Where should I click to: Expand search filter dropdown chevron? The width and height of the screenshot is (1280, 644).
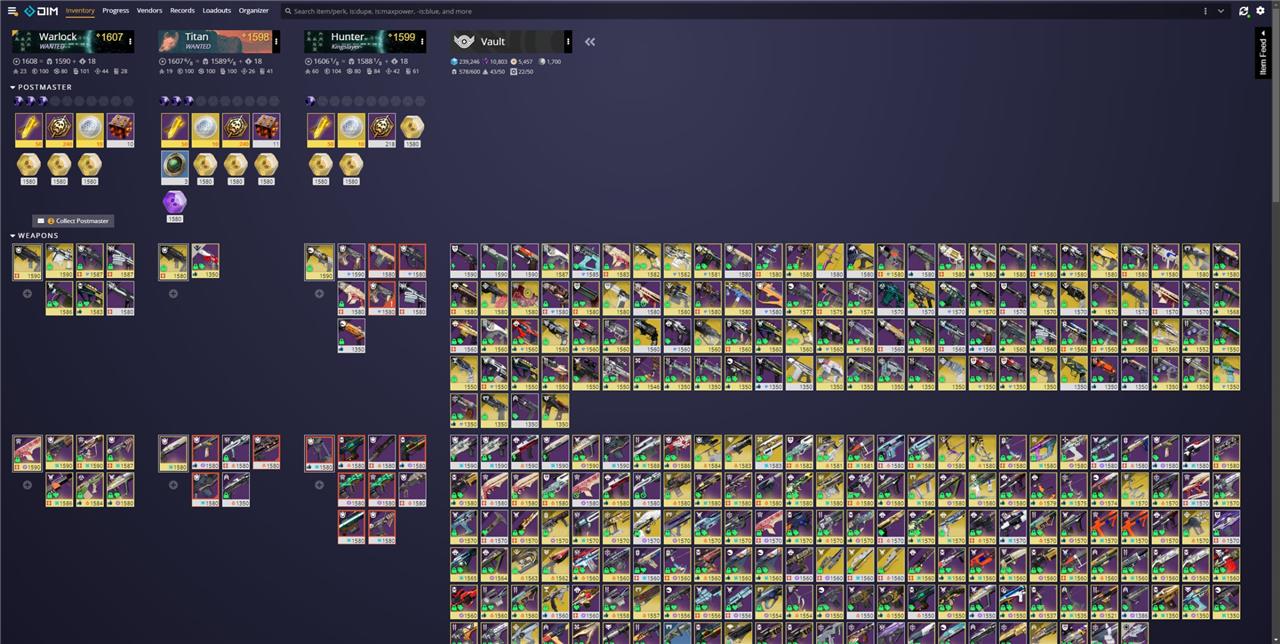pos(1221,11)
